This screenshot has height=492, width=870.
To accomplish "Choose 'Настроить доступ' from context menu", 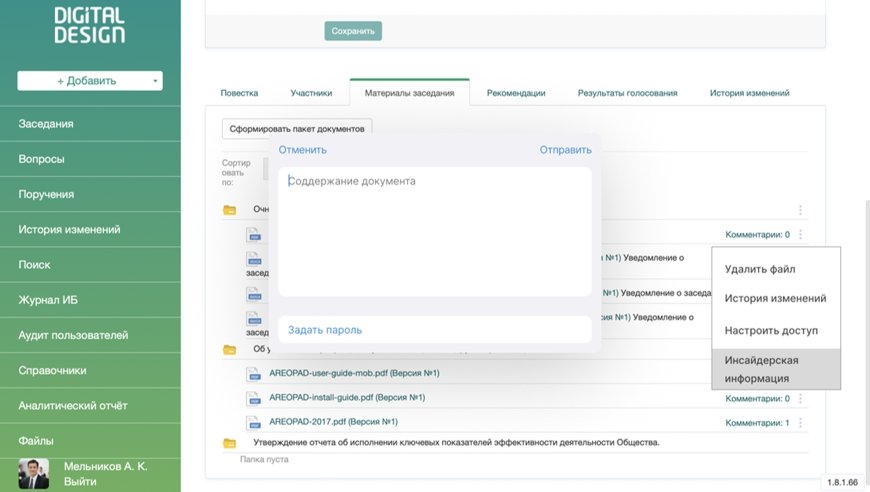I will pos(771,330).
